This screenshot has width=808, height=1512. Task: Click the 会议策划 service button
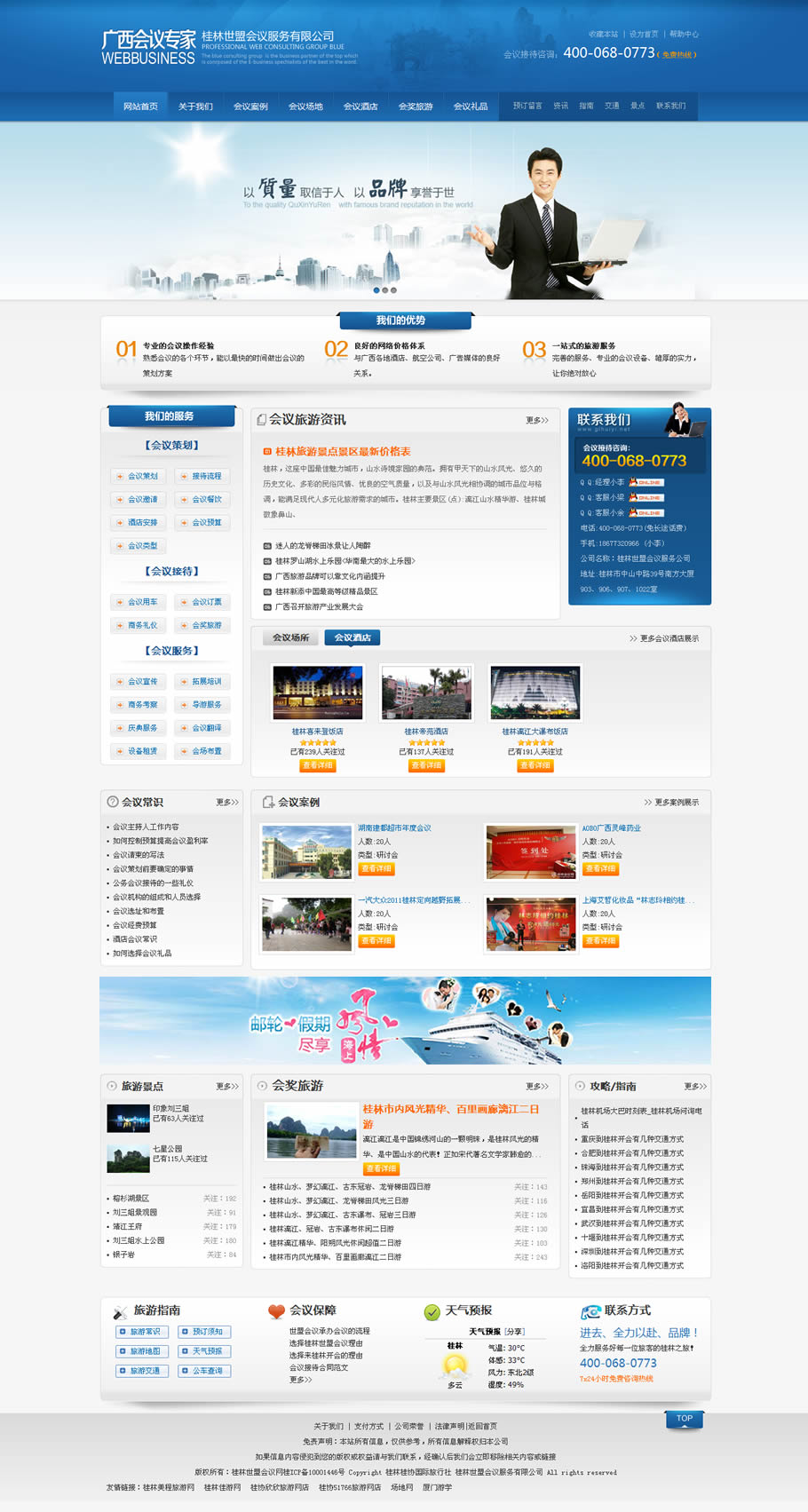(x=138, y=476)
